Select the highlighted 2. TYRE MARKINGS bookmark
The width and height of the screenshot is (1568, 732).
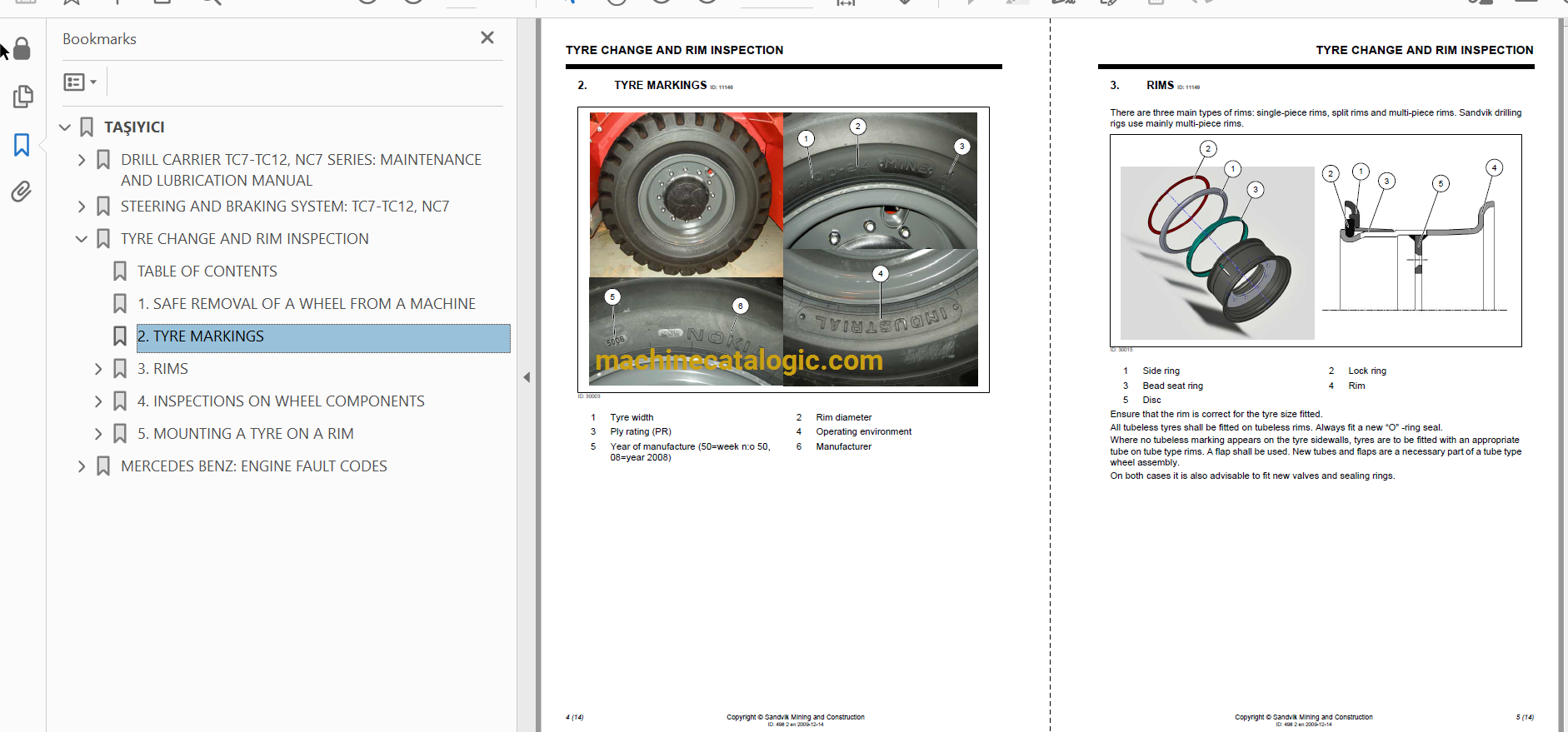point(323,336)
